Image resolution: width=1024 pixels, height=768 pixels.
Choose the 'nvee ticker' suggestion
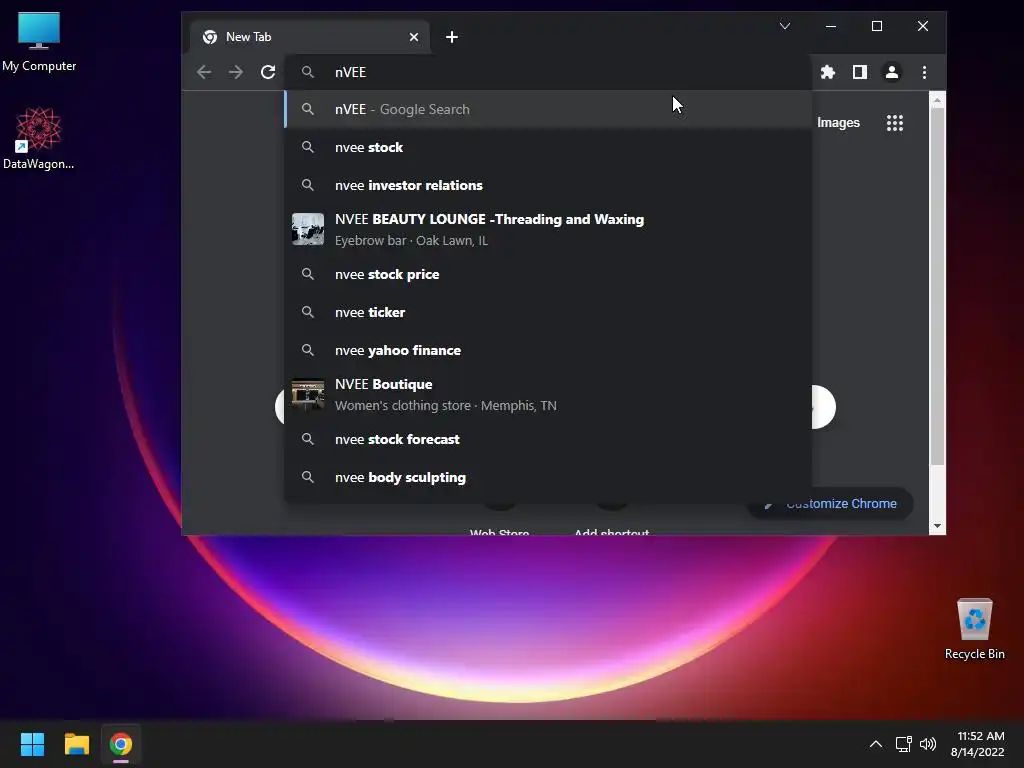click(x=549, y=312)
